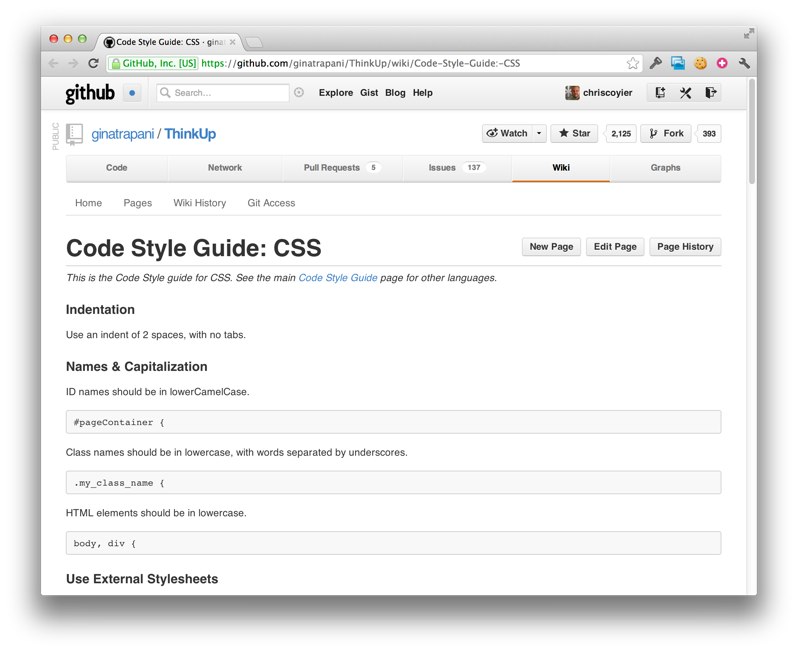Open a new browser tab

click(x=253, y=42)
